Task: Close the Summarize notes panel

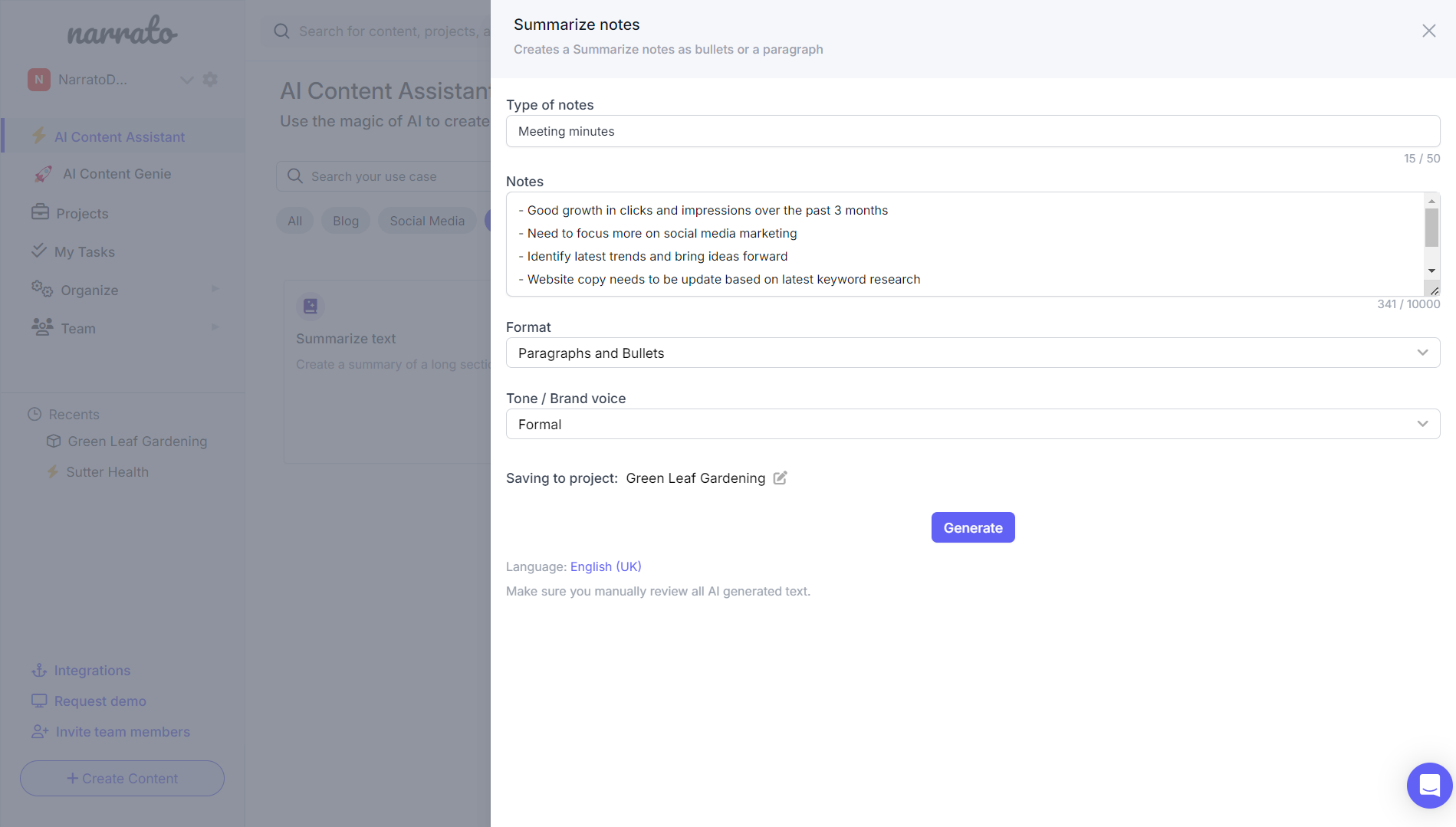Action: pyautogui.click(x=1428, y=31)
